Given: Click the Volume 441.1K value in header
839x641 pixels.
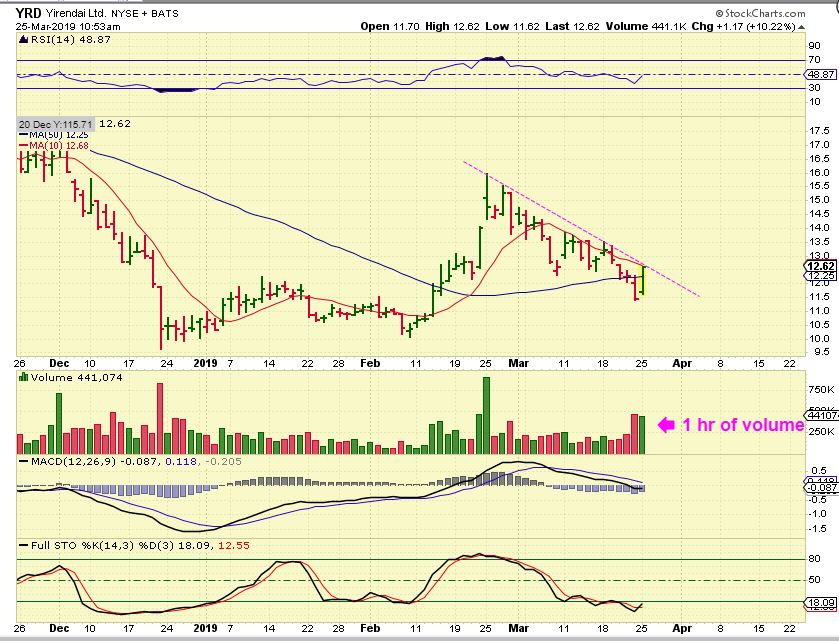Looking at the screenshot, I should (x=646, y=26).
